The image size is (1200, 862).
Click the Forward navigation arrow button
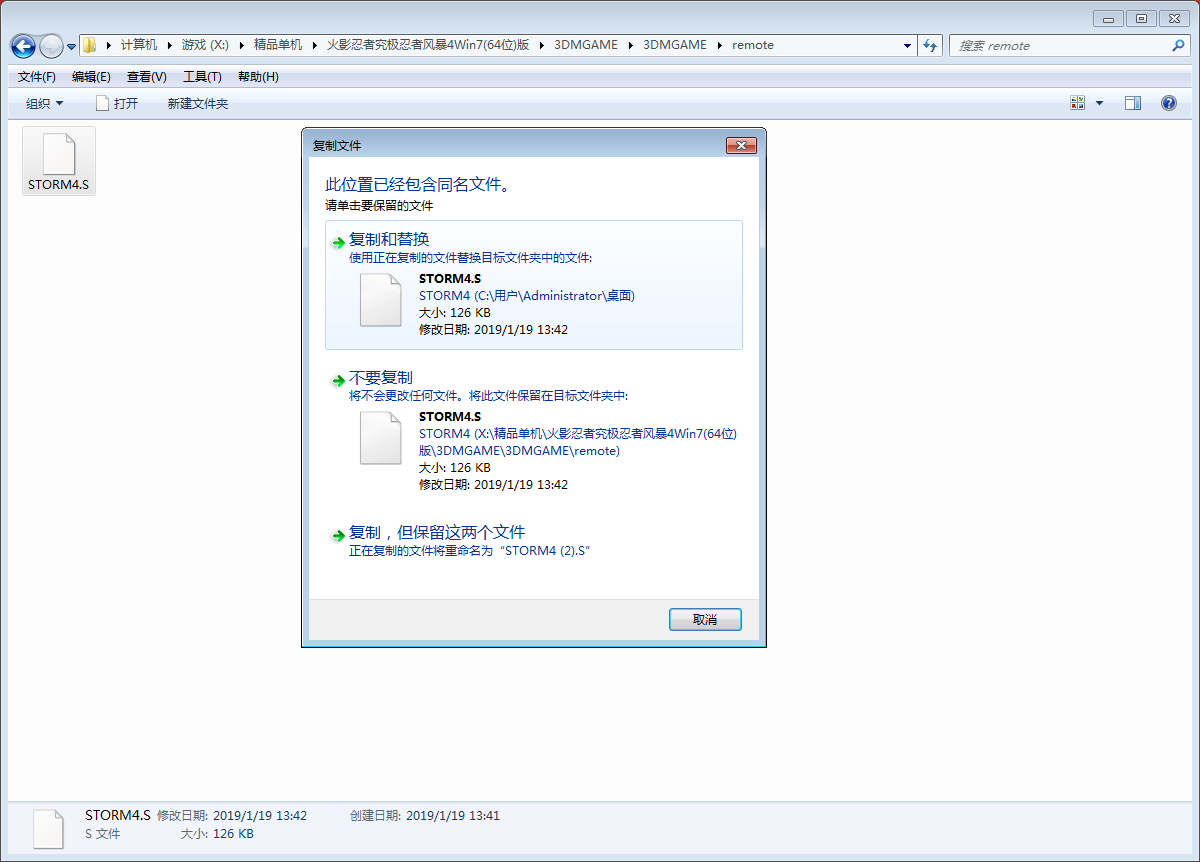[x=51, y=46]
